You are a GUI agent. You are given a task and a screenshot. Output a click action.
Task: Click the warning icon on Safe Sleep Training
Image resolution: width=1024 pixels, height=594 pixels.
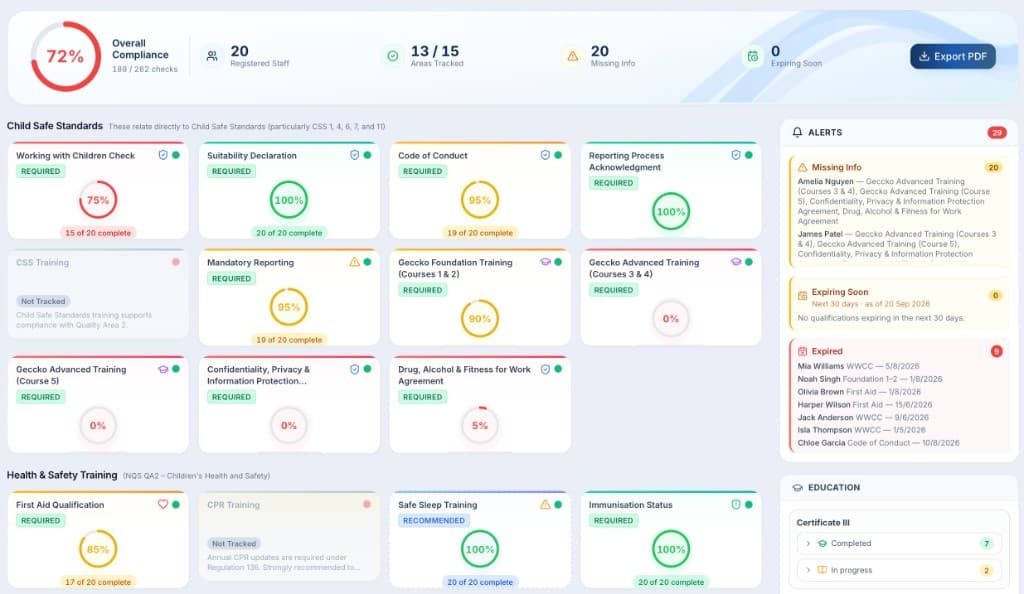545,504
